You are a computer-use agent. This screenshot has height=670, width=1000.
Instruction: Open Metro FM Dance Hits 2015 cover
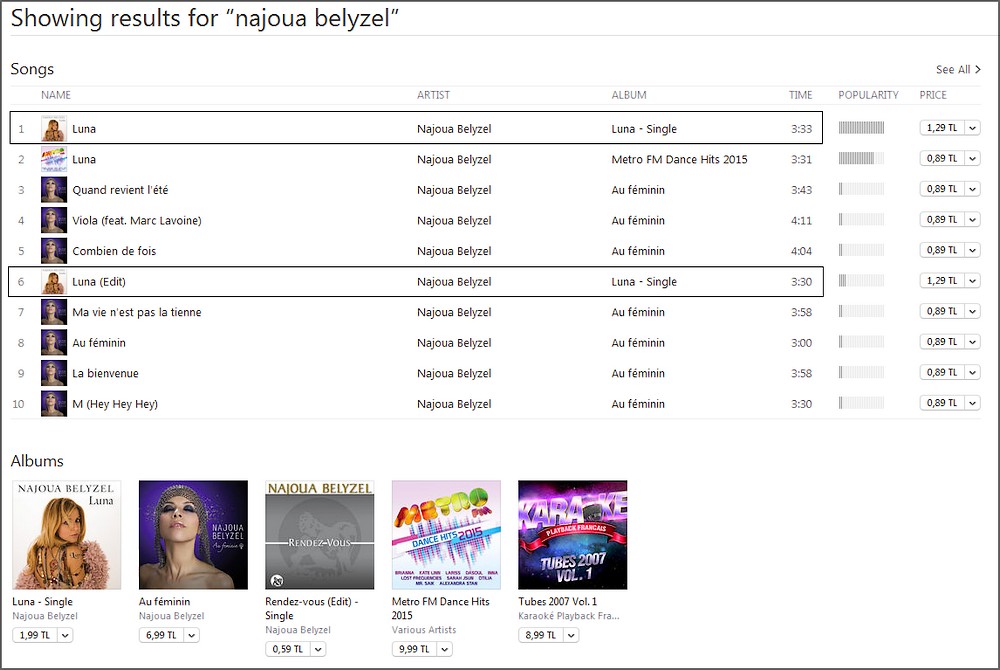(446, 535)
